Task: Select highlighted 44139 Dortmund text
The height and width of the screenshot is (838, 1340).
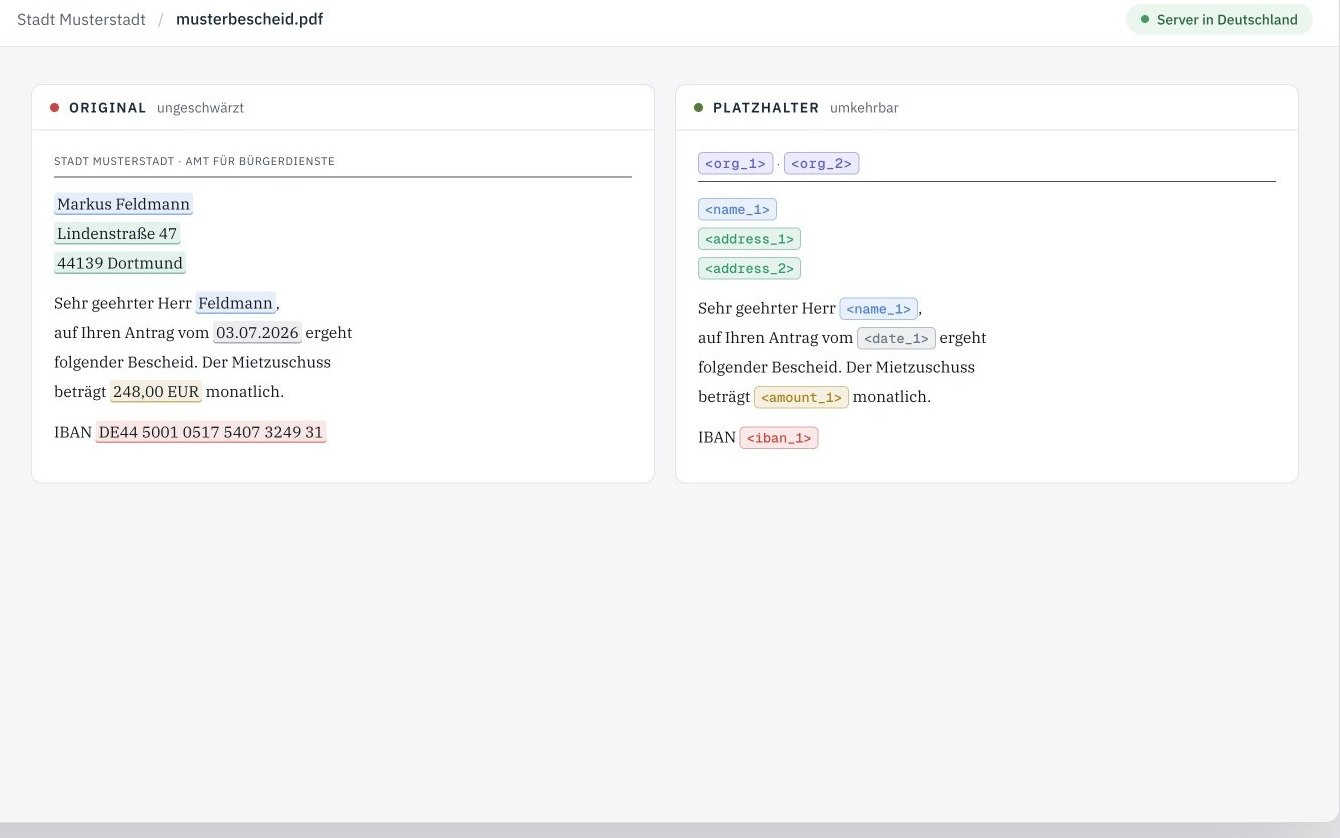Action: (x=120, y=263)
